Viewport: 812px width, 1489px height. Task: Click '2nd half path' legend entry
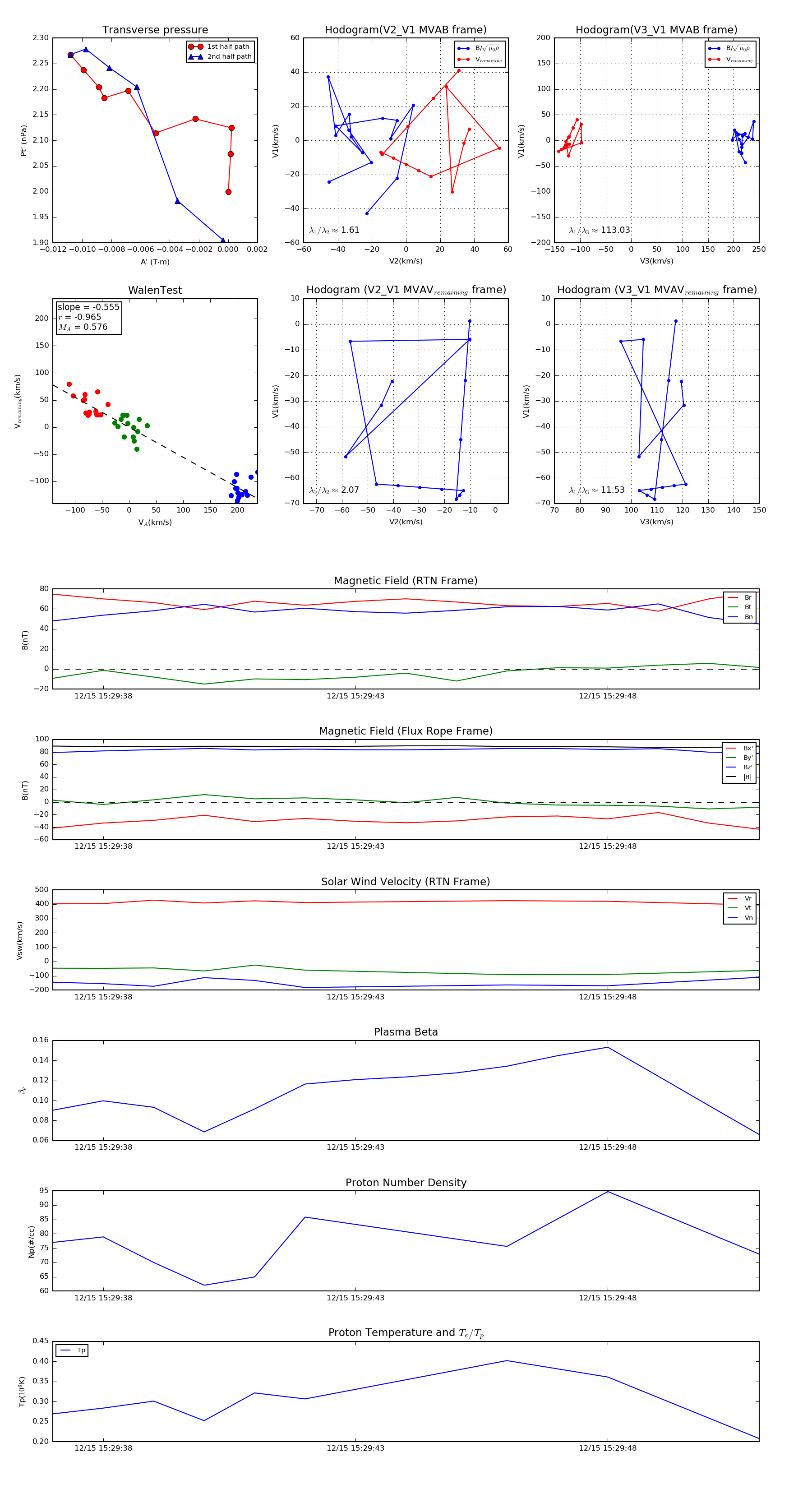pyautogui.click(x=220, y=57)
